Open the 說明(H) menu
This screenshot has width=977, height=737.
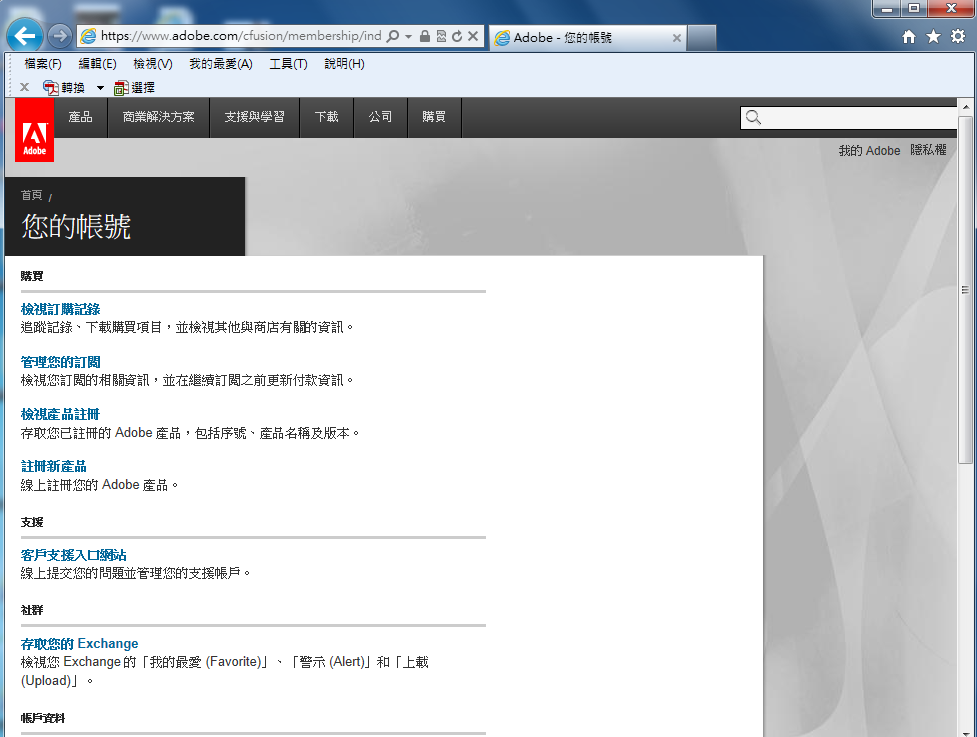tap(344, 64)
